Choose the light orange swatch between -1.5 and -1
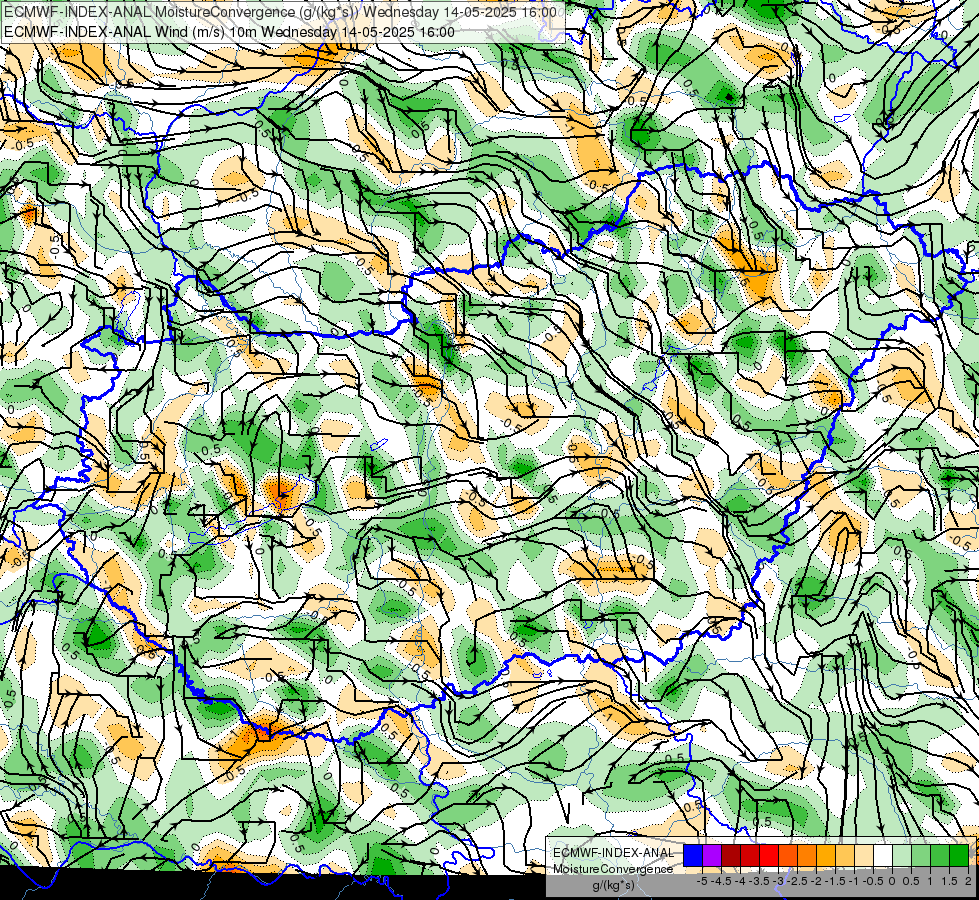This screenshot has width=979, height=900. (x=845, y=855)
